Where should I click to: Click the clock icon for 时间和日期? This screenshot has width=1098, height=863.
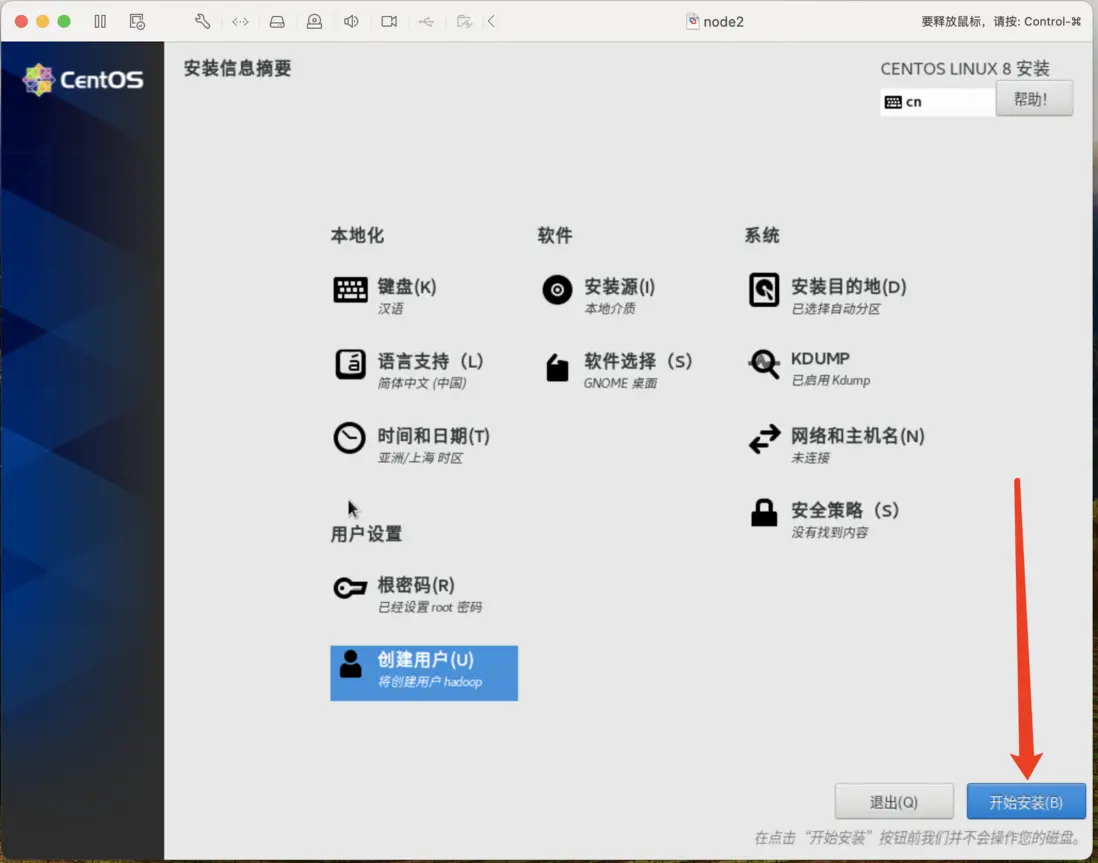pyautogui.click(x=349, y=439)
